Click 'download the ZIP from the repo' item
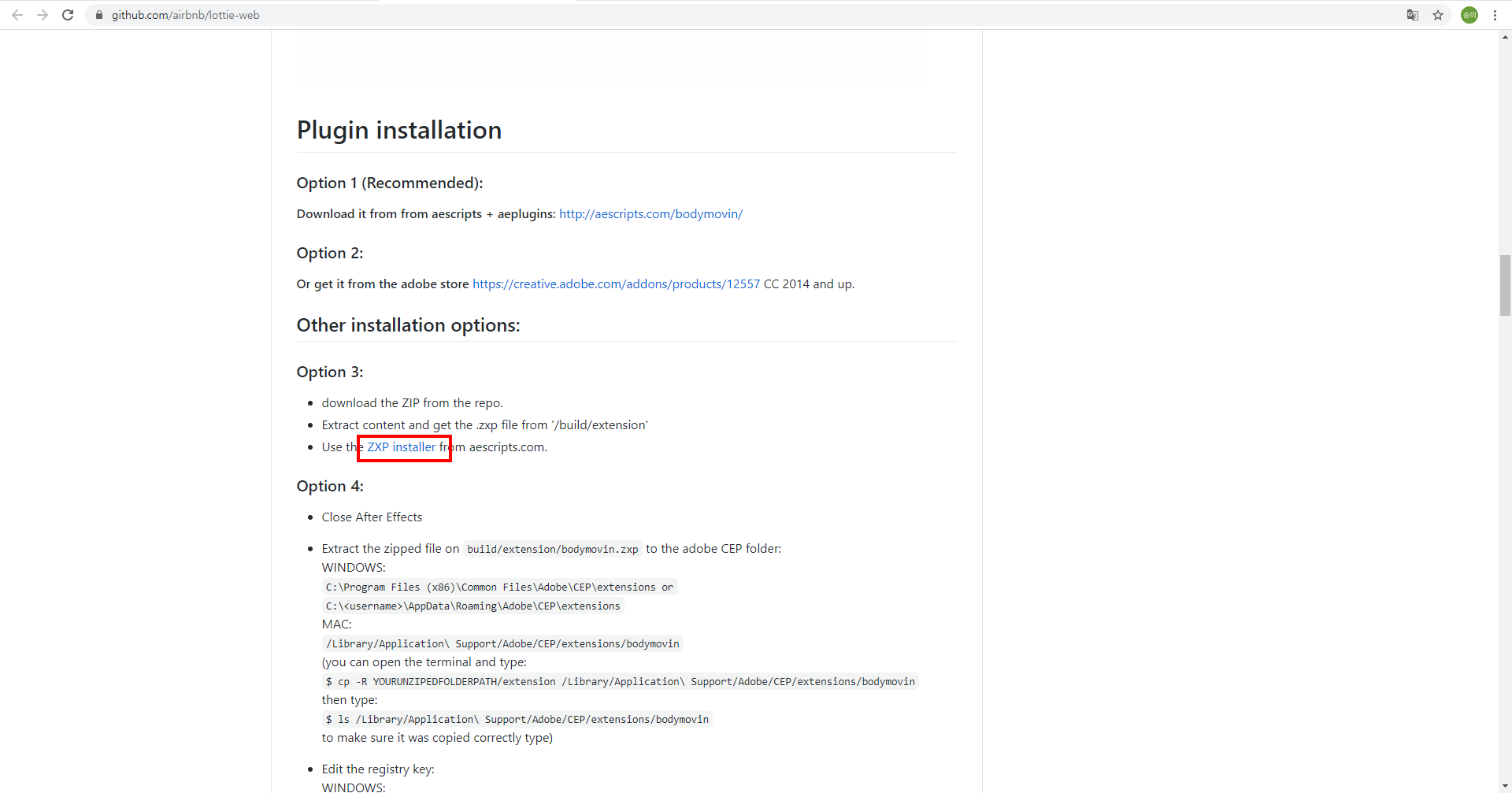1512x793 pixels. [412, 402]
